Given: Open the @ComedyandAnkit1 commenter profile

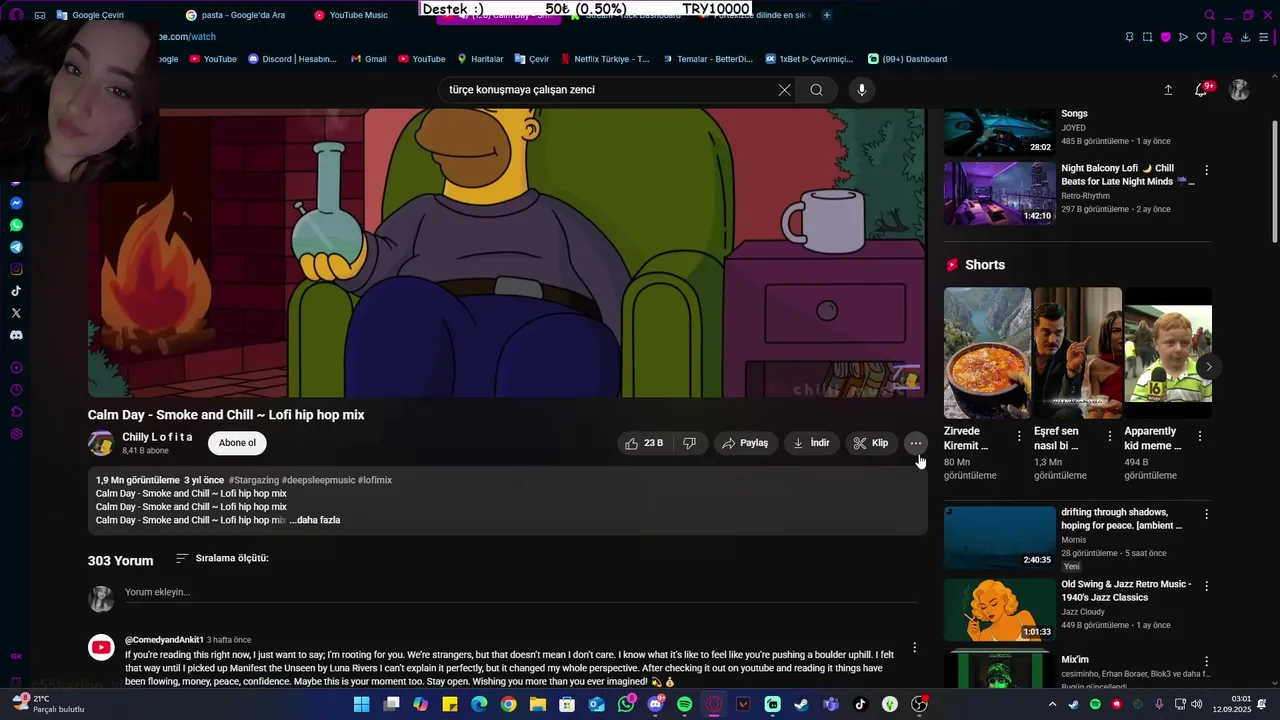Looking at the screenshot, I should click(164, 640).
